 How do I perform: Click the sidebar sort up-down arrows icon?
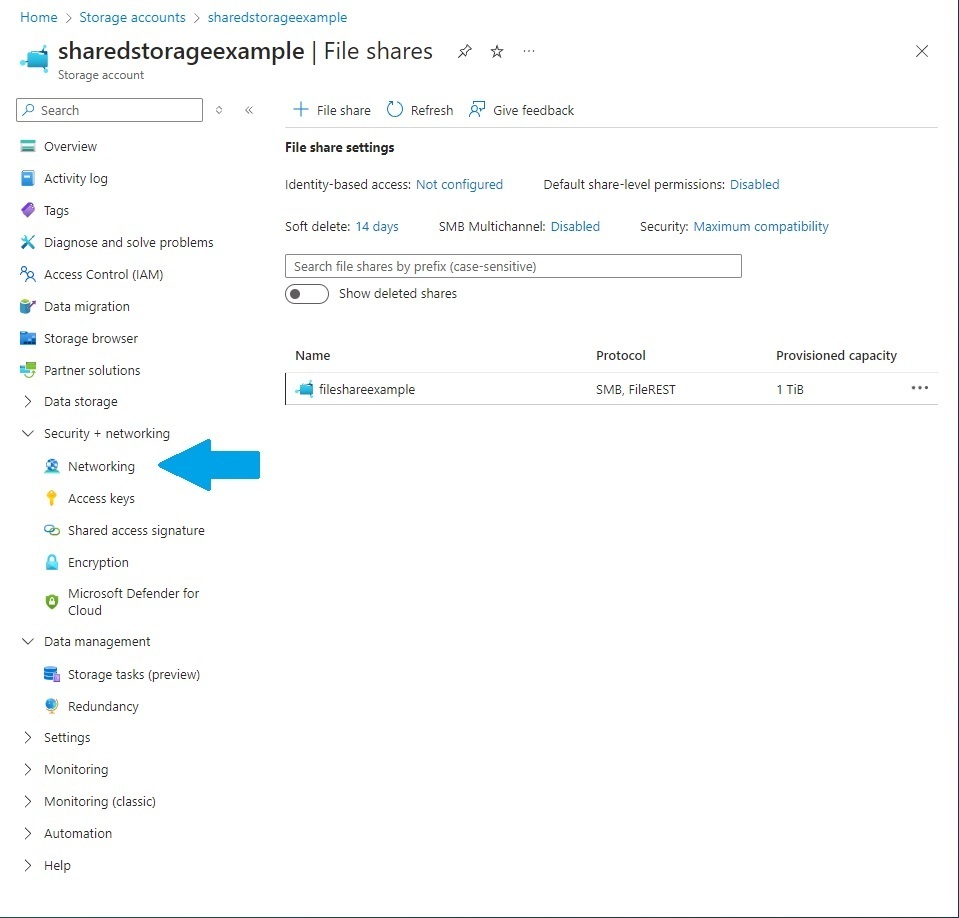pyautogui.click(x=219, y=110)
